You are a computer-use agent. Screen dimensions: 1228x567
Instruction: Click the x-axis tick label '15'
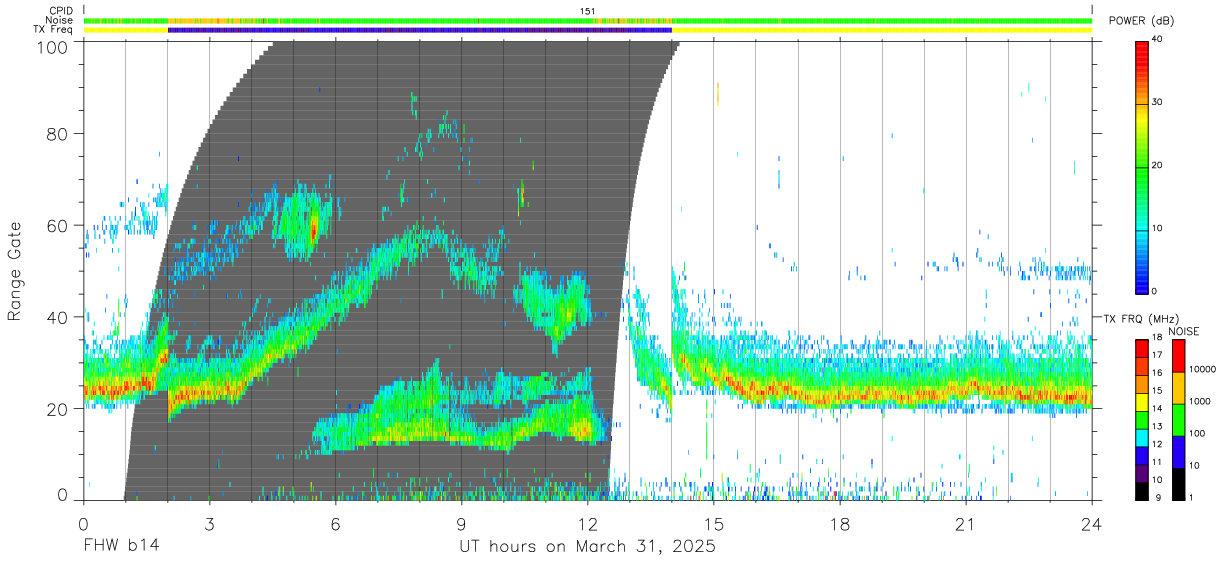pos(714,524)
